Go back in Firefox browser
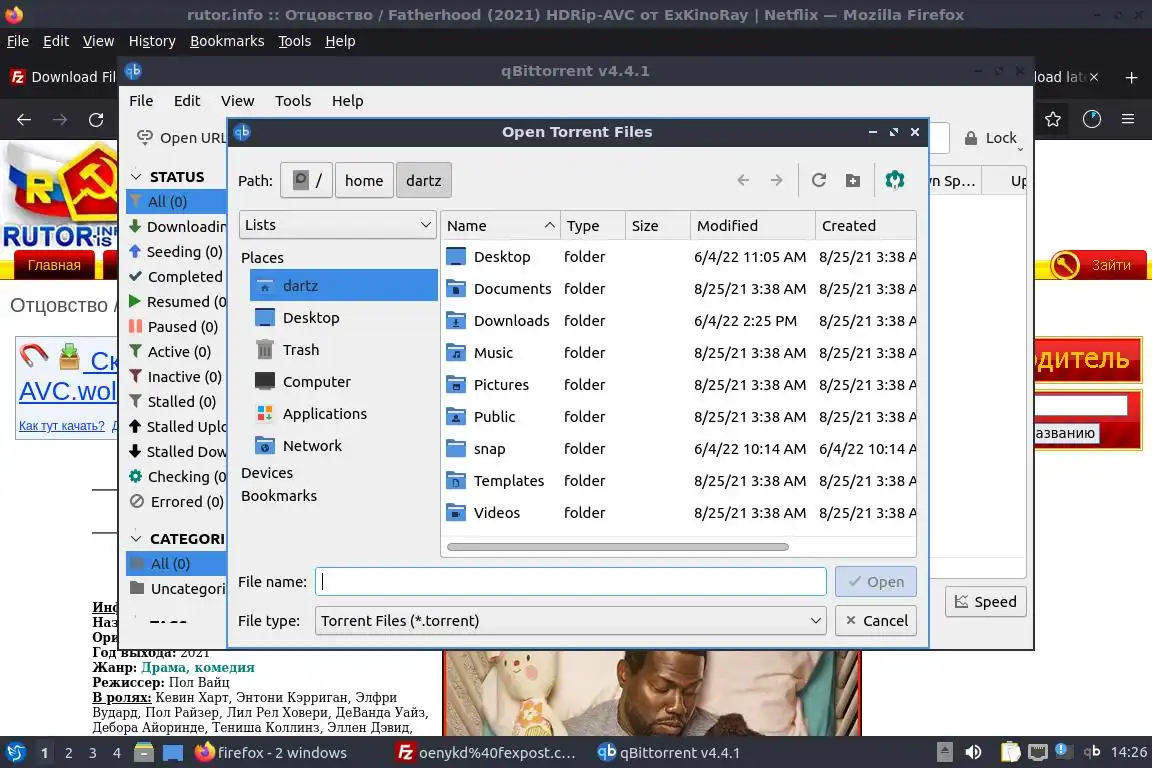The width and height of the screenshot is (1152, 768). coord(24,119)
